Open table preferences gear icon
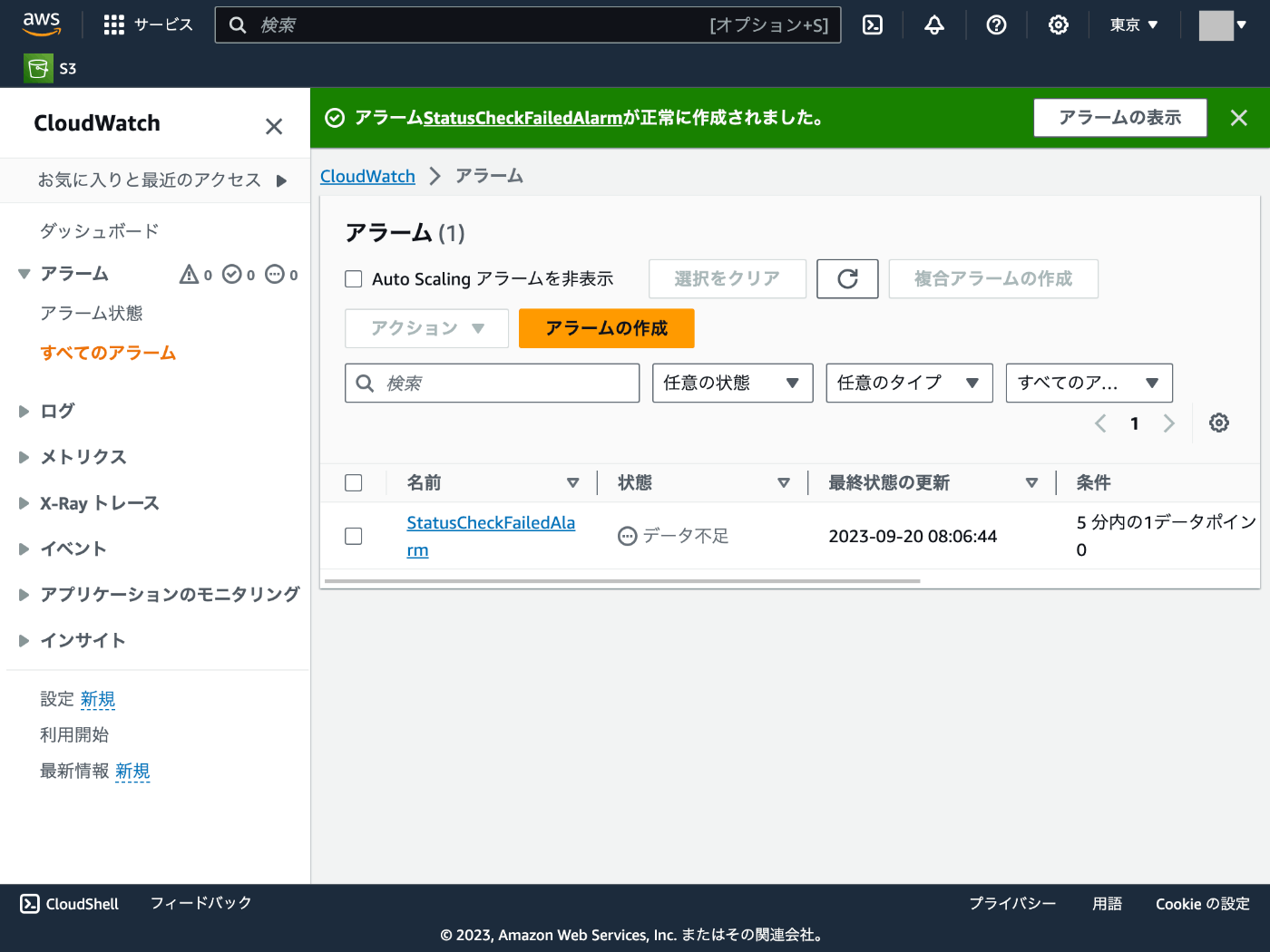The width and height of the screenshot is (1270, 952). [1219, 423]
